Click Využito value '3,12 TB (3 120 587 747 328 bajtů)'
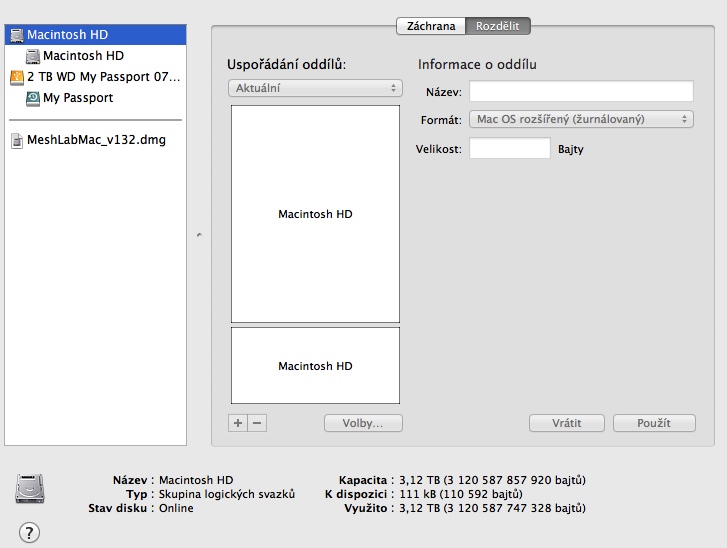The height and width of the screenshot is (548, 727). click(x=492, y=508)
